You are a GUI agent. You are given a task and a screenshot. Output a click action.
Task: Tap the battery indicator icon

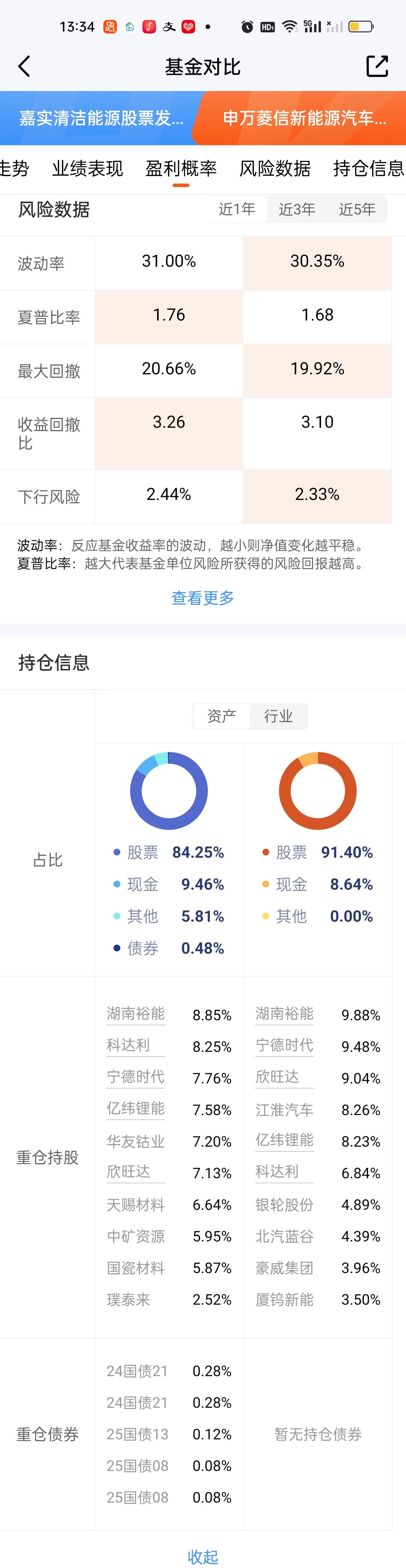point(361,27)
